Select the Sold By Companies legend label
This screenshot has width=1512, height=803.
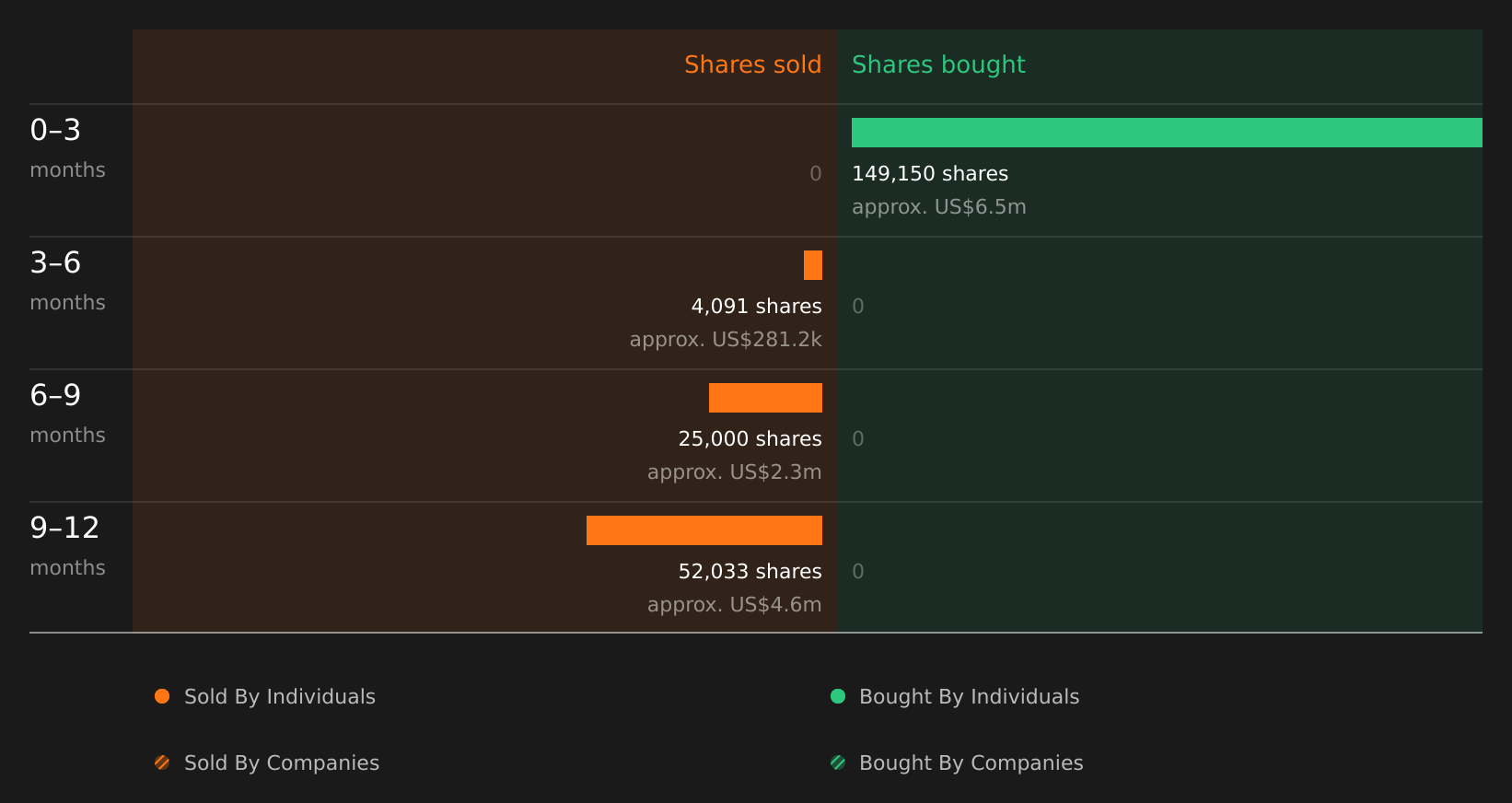pos(282,763)
